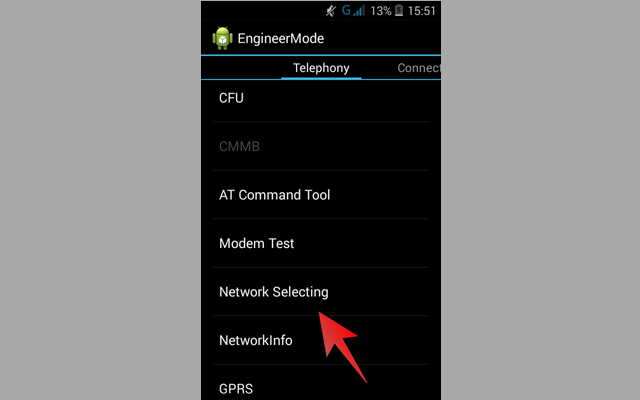
Task: Switch to the Telephony tab
Action: [321, 68]
